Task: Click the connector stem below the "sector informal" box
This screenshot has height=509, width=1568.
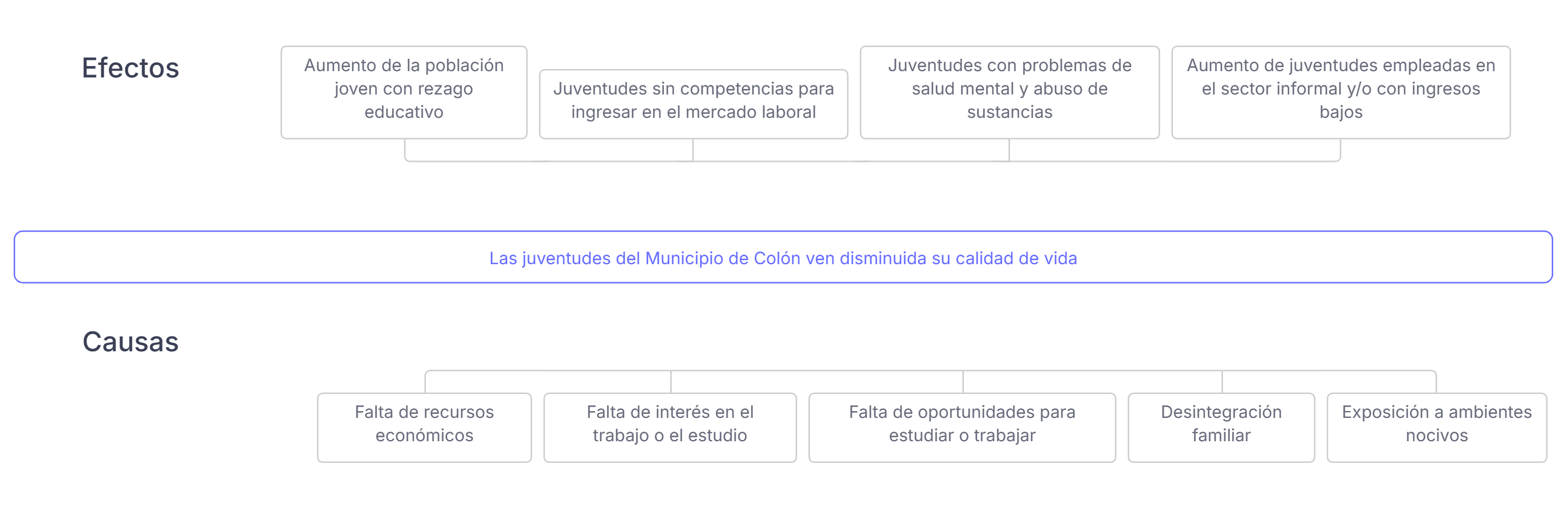Action: coord(1340,150)
